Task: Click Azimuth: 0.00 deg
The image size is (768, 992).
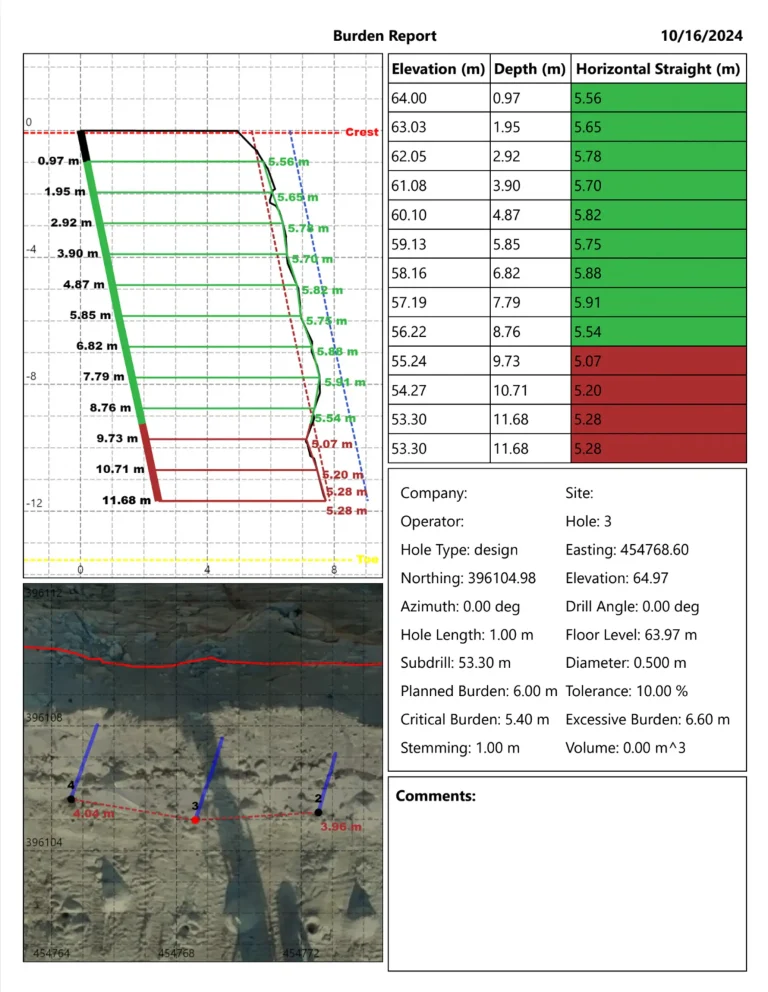Action: (460, 607)
